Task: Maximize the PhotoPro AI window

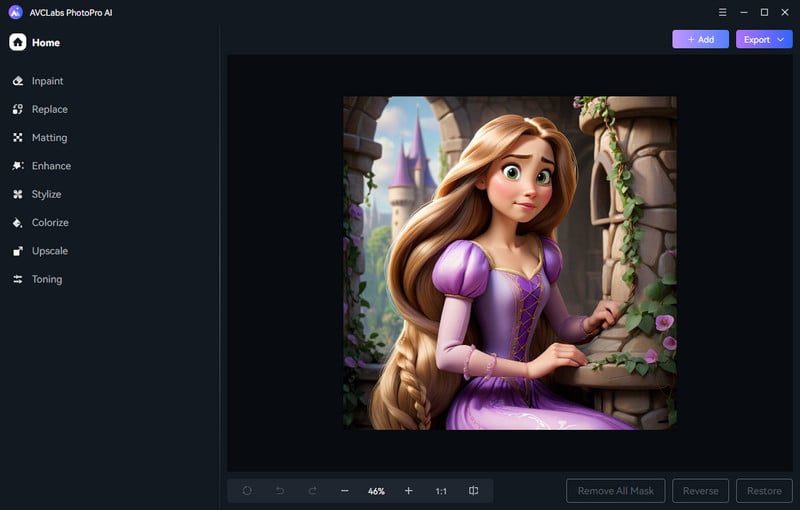Action: (x=764, y=12)
